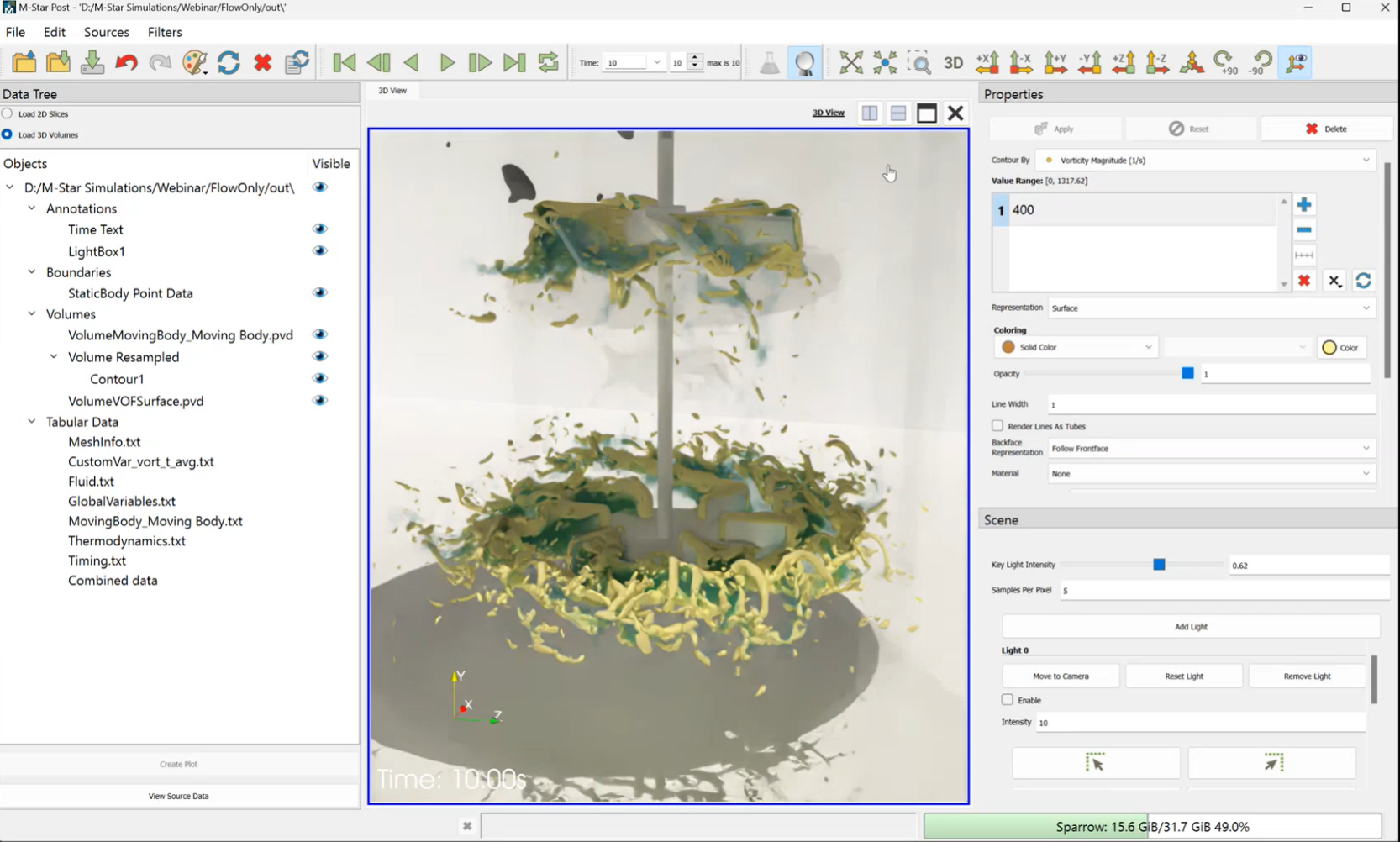Play the animation in reverse
1400x842 pixels.
click(x=412, y=62)
